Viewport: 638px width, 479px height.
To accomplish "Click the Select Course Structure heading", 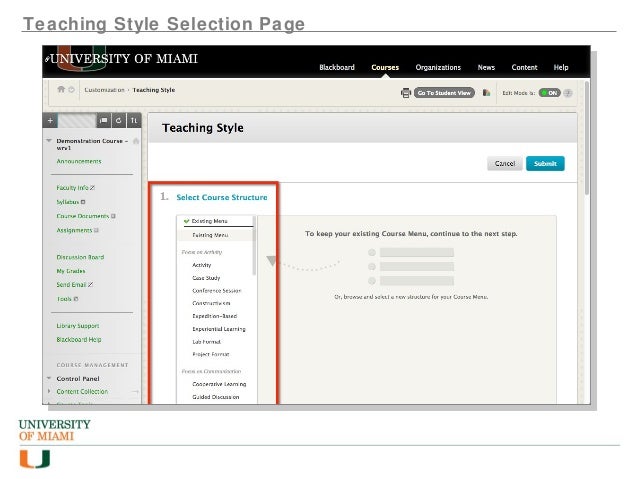I will tap(222, 197).
